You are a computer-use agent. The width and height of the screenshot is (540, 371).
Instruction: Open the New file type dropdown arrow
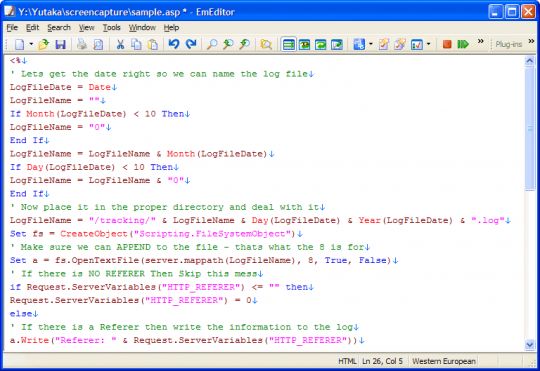(31, 44)
